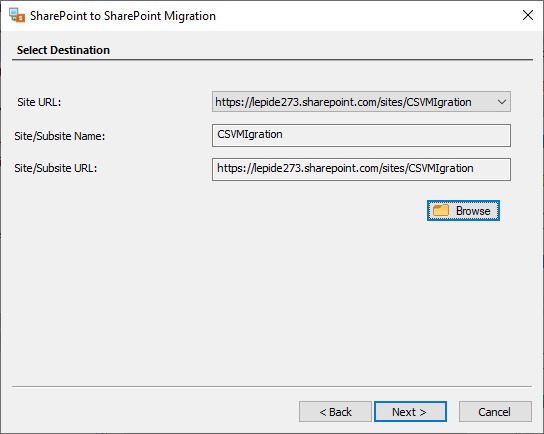Cancel the migration wizard

495,412
